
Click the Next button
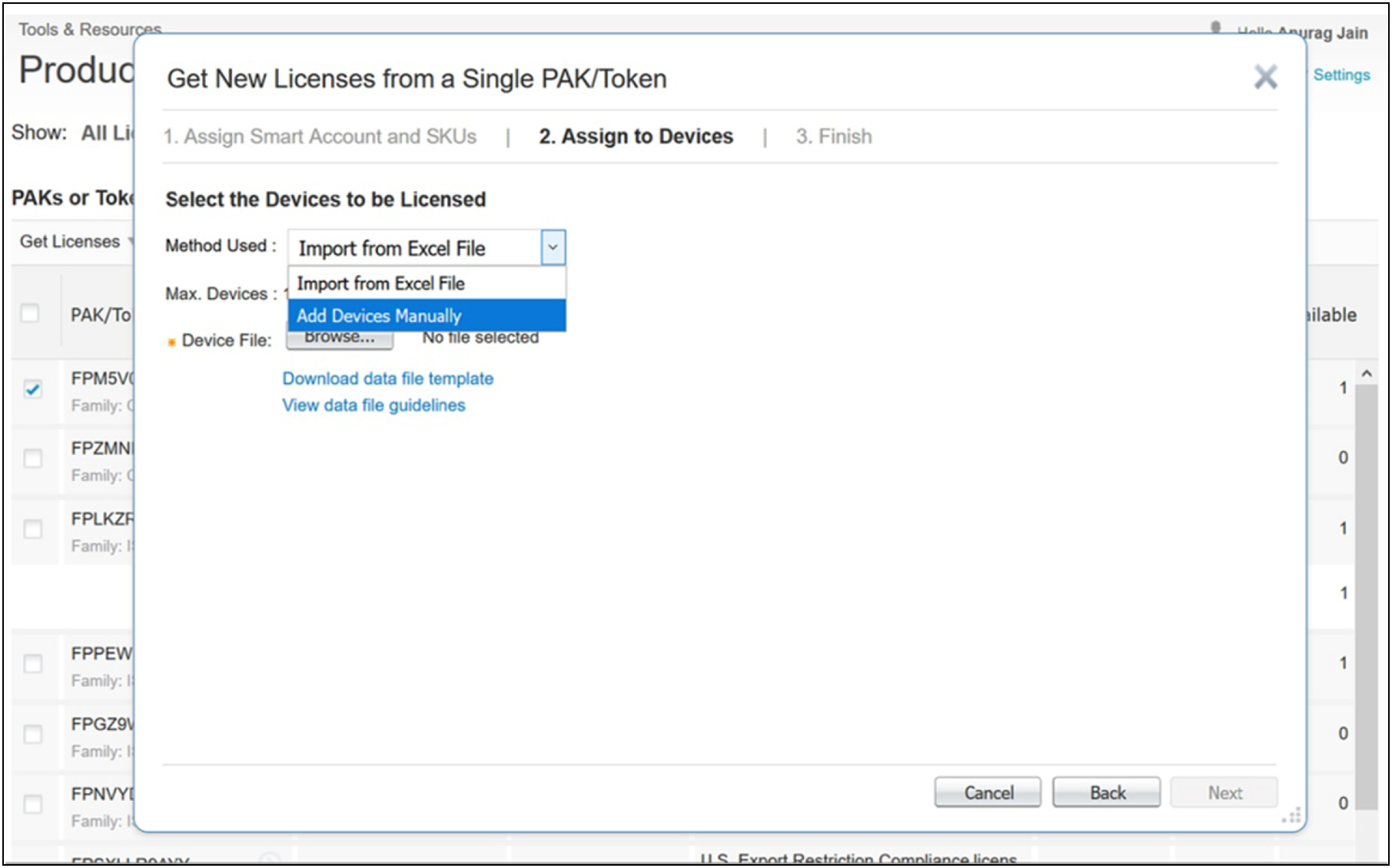tap(1224, 792)
